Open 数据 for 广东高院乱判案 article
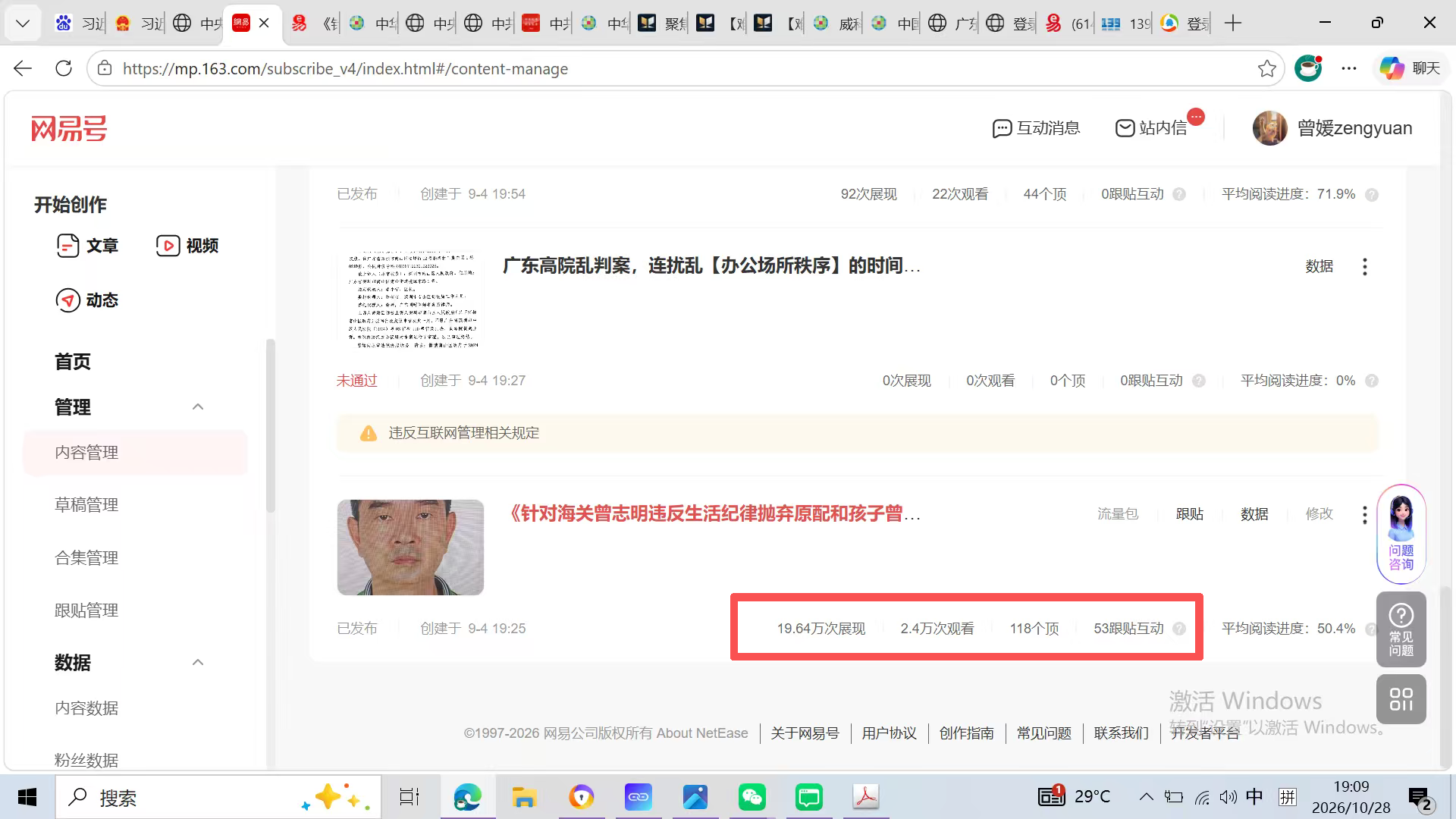This screenshot has width=1456, height=819. click(1319, 266)
